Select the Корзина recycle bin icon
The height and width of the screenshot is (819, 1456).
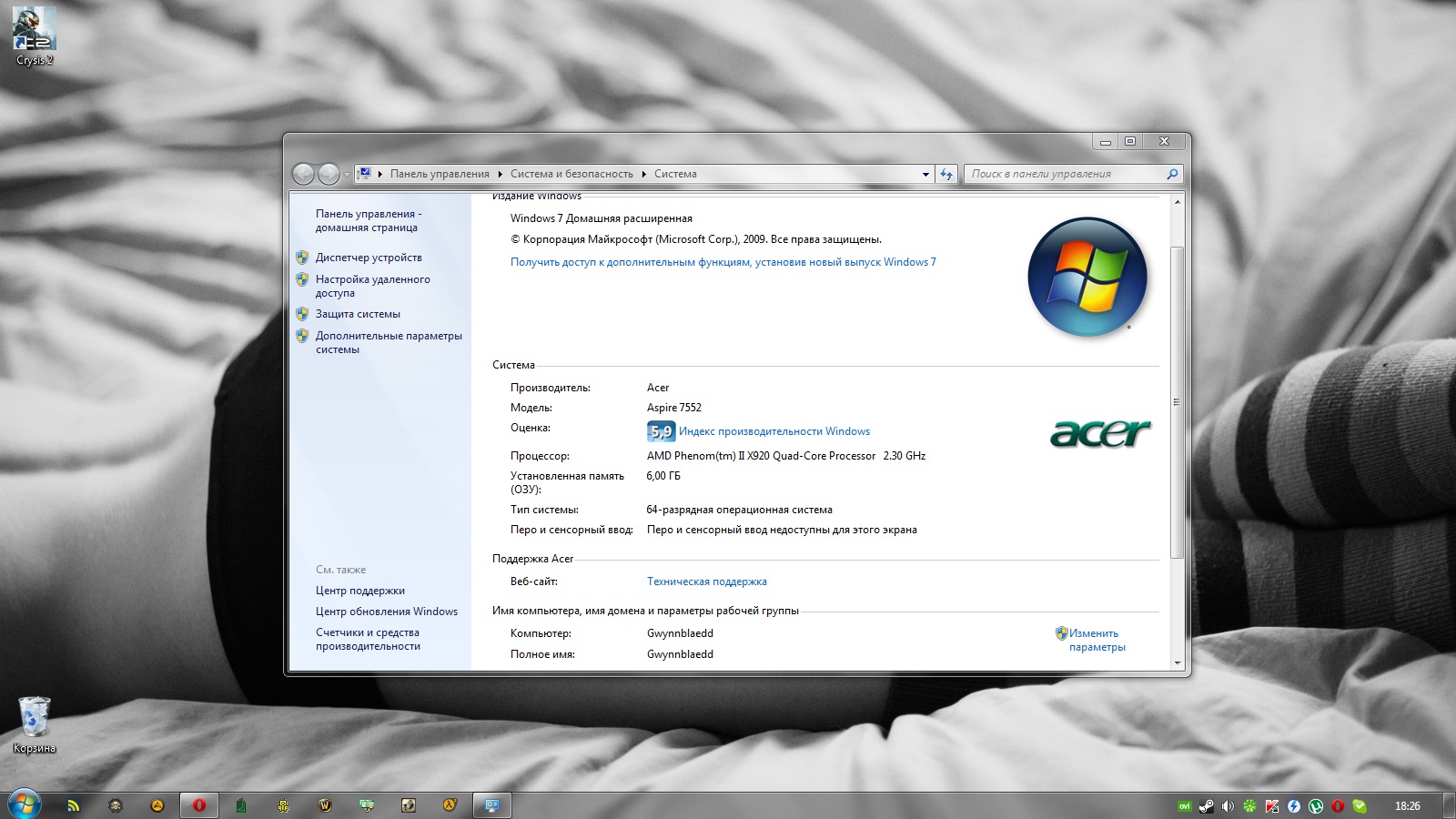[x=35, y=725]
